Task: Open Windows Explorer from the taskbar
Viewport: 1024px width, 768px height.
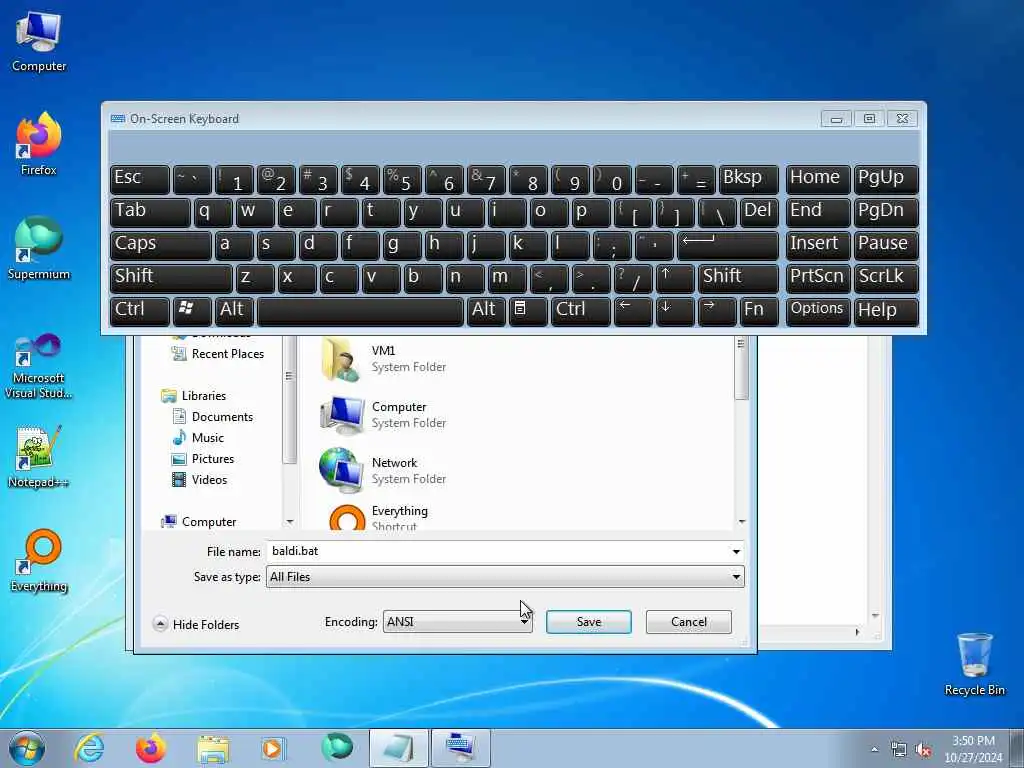Action: point(213,748)
